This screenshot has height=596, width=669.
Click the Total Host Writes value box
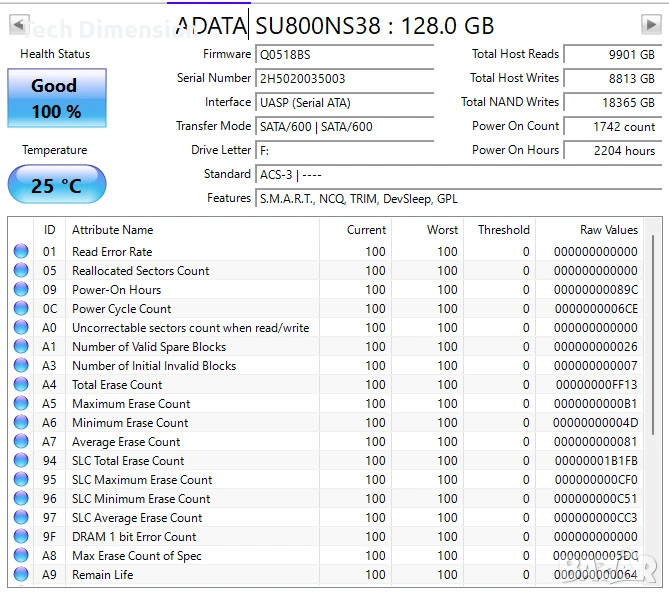click(x=611, y=78)
